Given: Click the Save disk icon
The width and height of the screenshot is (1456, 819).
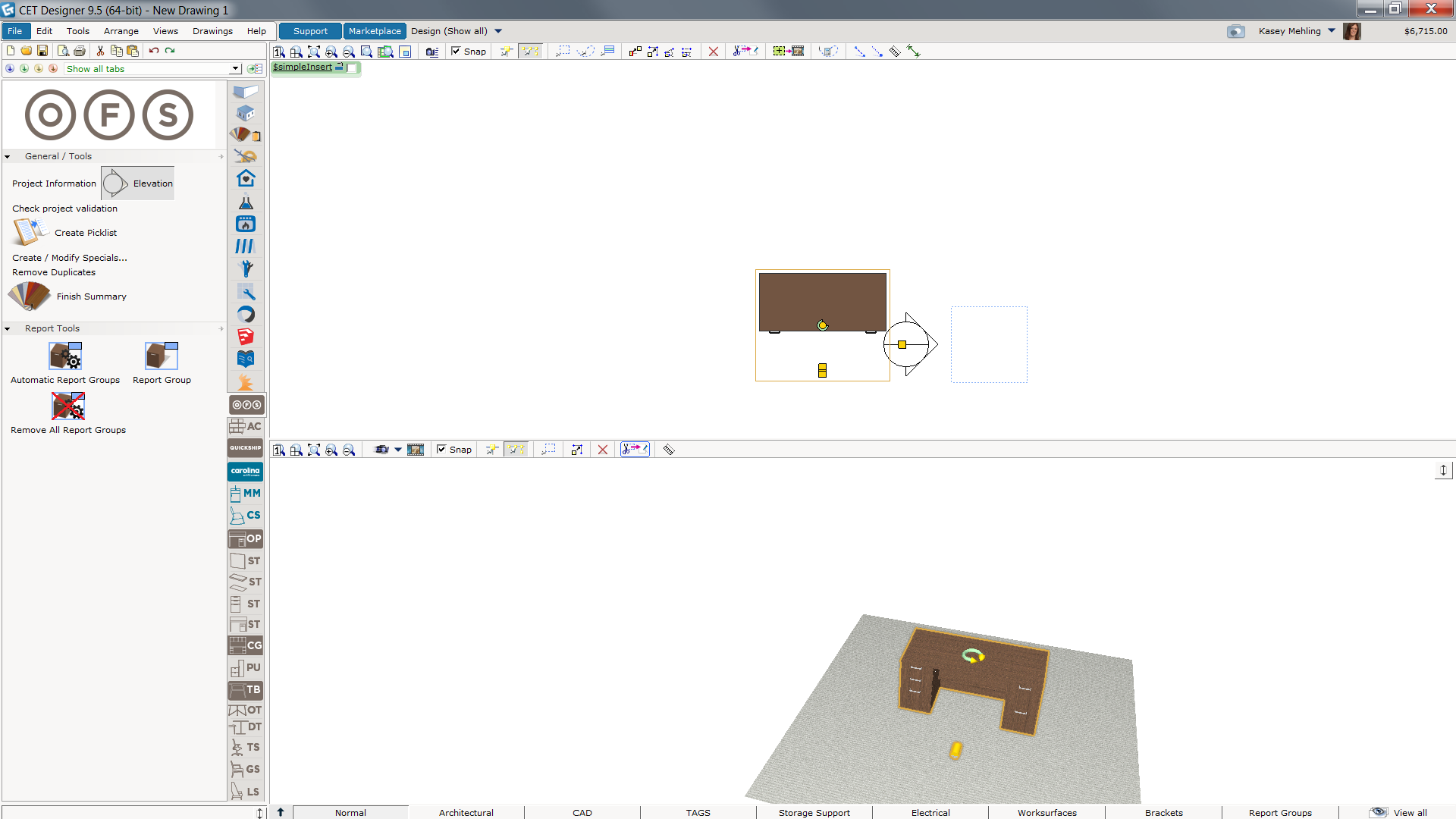Looking at the screenshot, I should tap(42, 51).
